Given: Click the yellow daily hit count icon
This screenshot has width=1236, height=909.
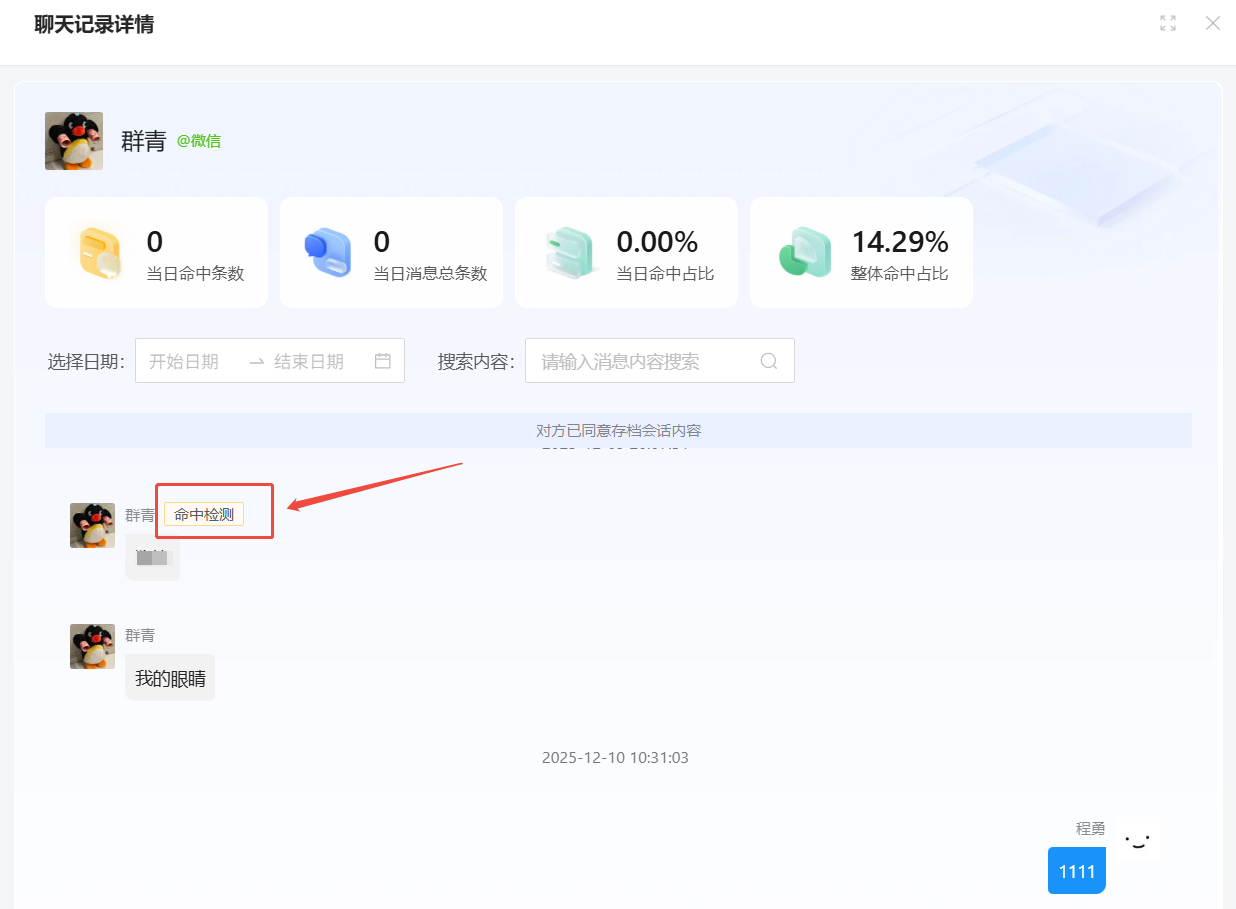Looking at the screenshot, I should click(x=98, y=252).
